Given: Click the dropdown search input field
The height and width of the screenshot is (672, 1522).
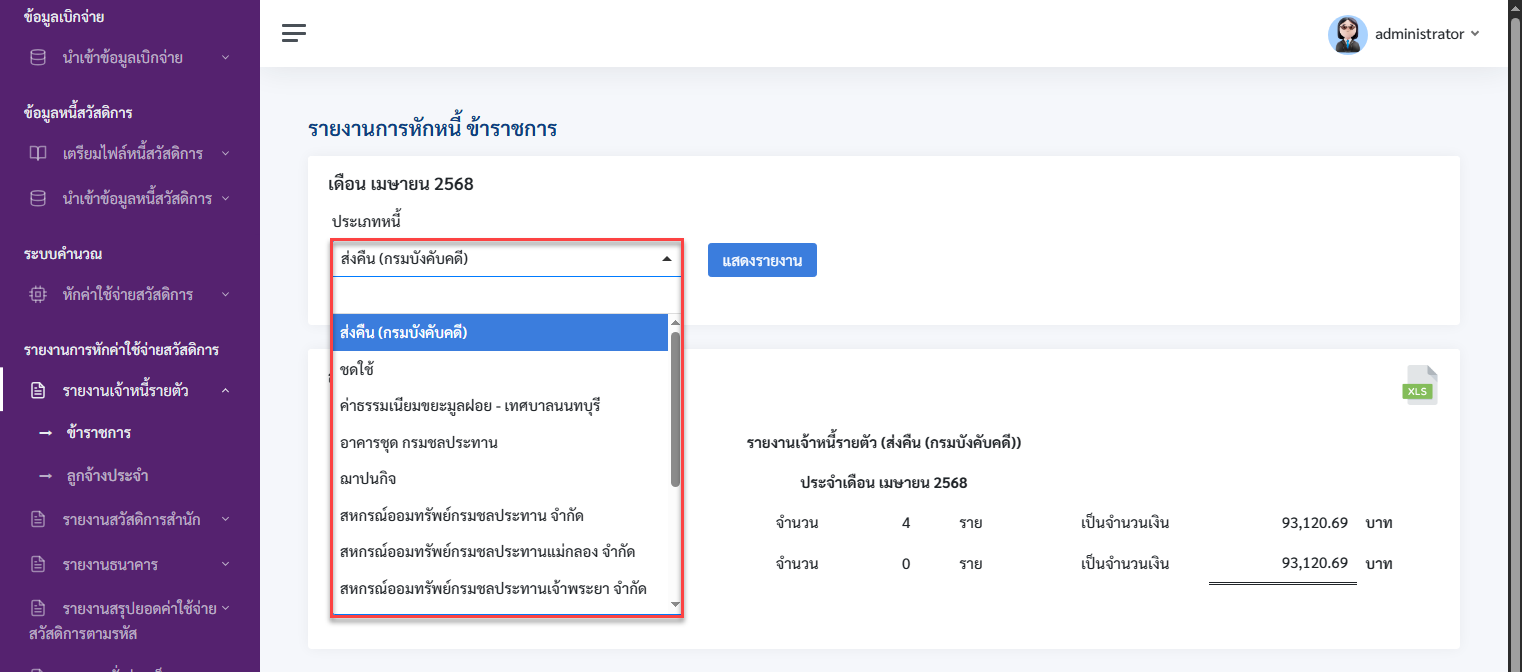Looking at the screenshot, I should [507, 295].
